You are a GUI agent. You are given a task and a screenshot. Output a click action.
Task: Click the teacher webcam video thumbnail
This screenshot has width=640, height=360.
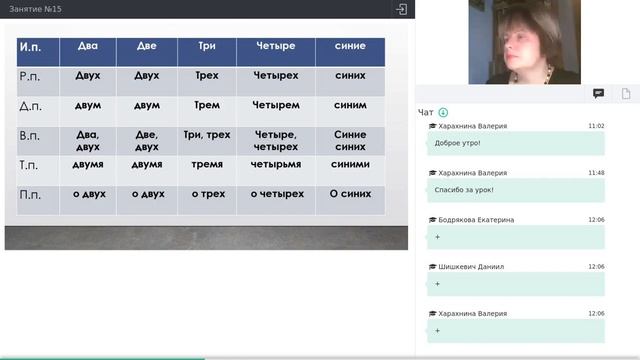pos(524,42)
